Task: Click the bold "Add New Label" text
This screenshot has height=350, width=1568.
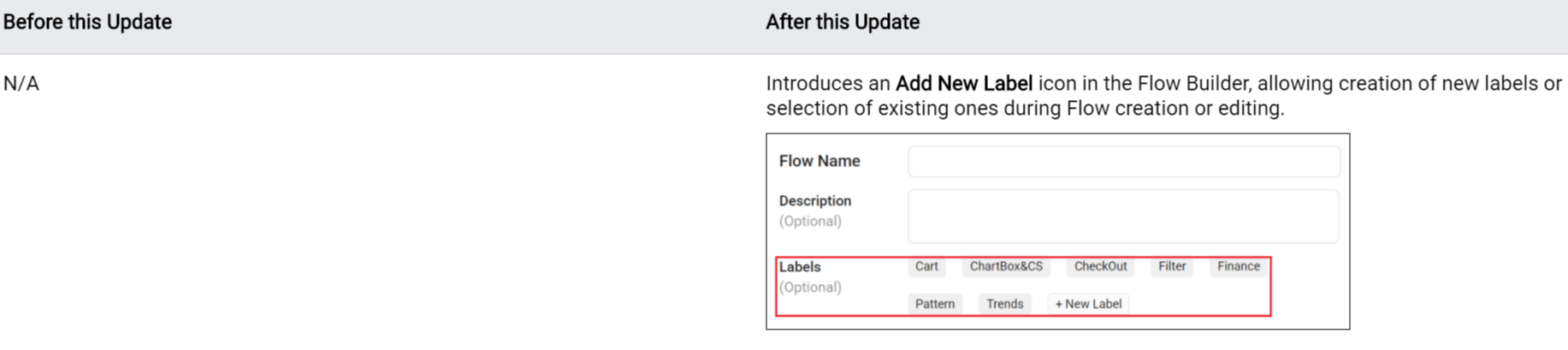Action: coord(964,84)
